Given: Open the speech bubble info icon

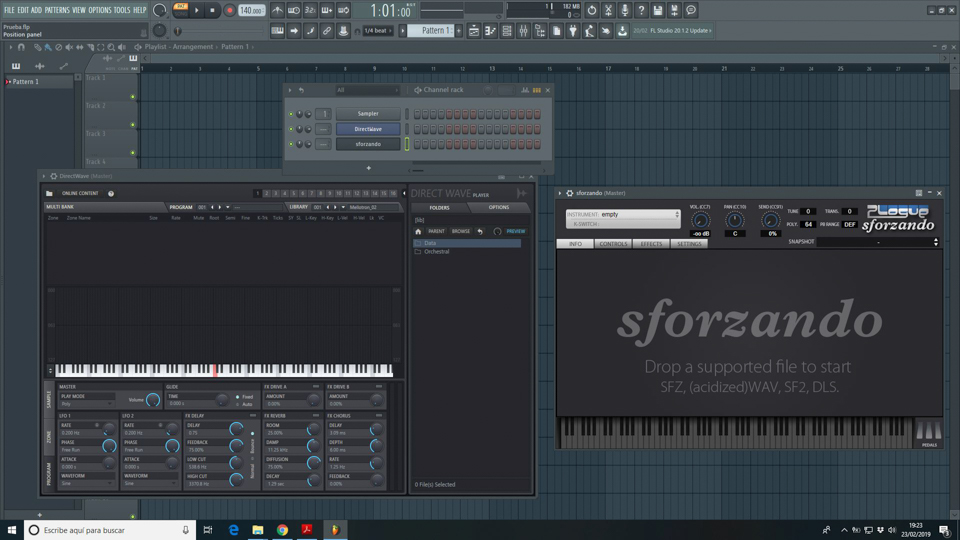Looking at the screenshot, I should pos(691,10).
